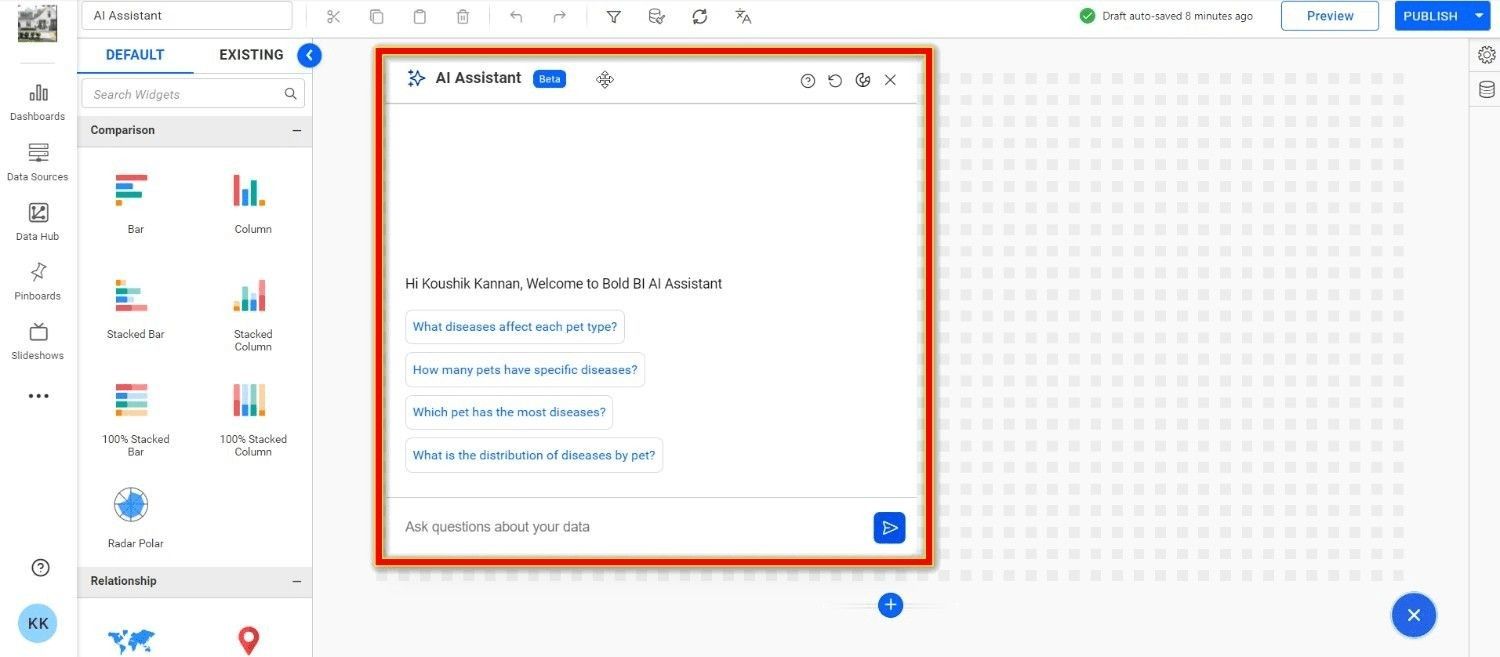The width and height of the screenshot is (1500, 657).
Task: Open the more options ellipsis in sidebar
Action: click(x=38, y=396)
